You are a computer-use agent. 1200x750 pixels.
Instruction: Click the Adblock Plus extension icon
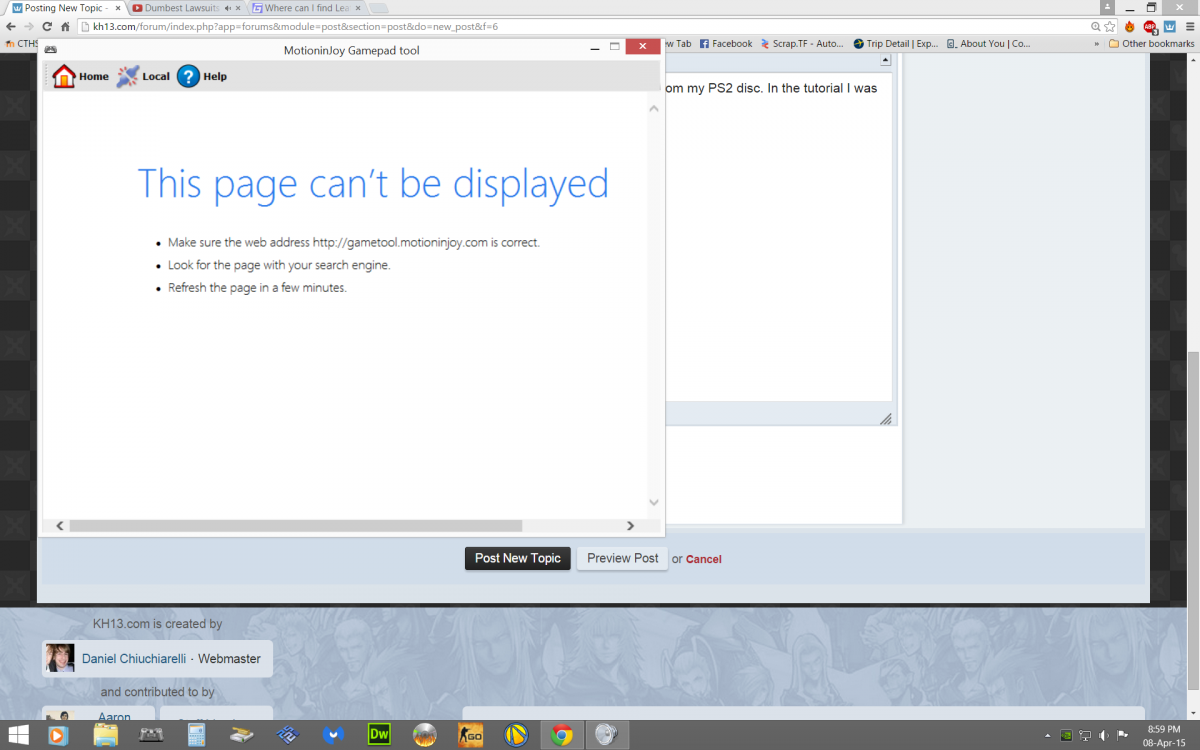point(1150,26)
